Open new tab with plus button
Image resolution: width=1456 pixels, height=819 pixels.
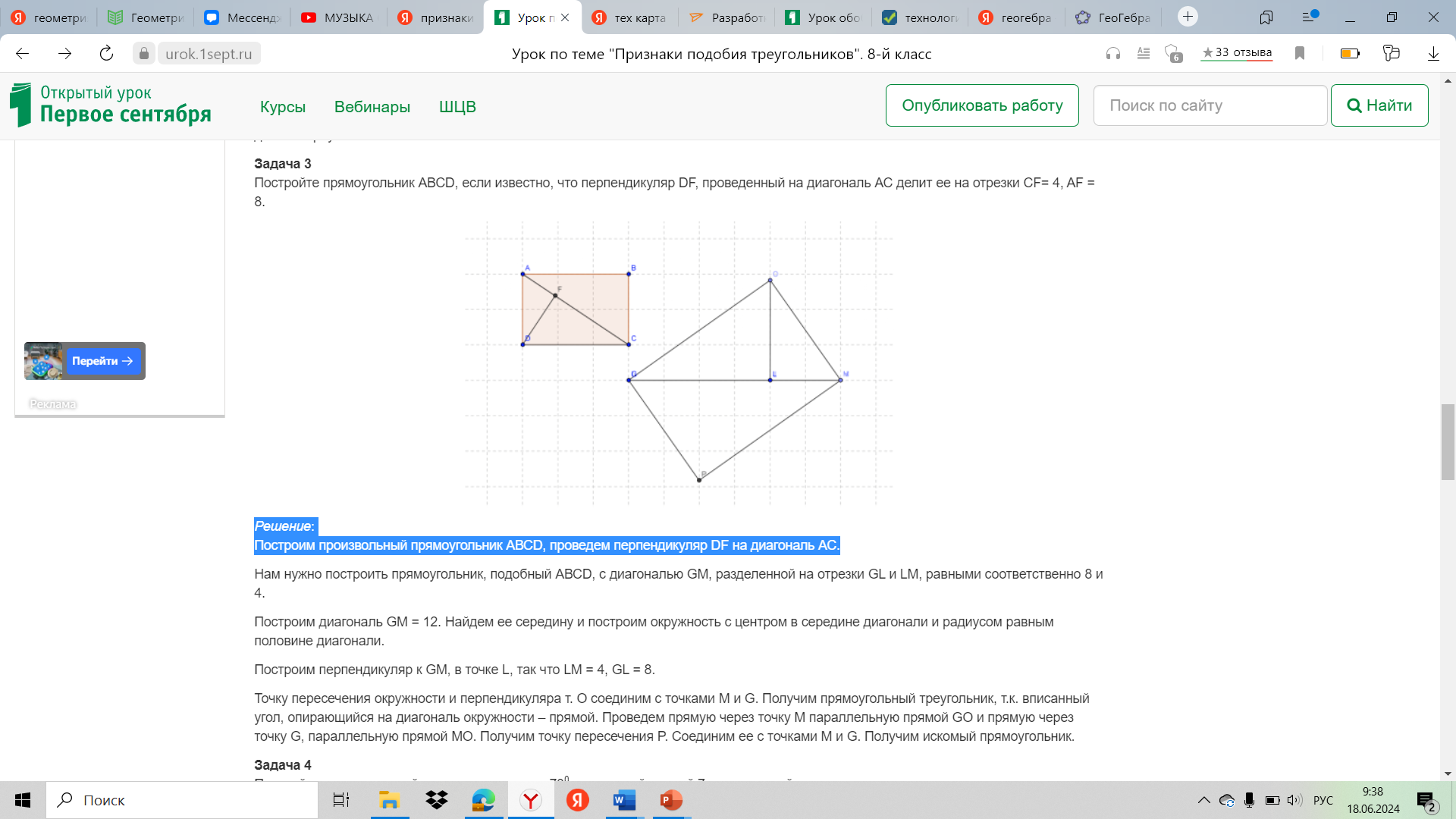[1188, 17]
